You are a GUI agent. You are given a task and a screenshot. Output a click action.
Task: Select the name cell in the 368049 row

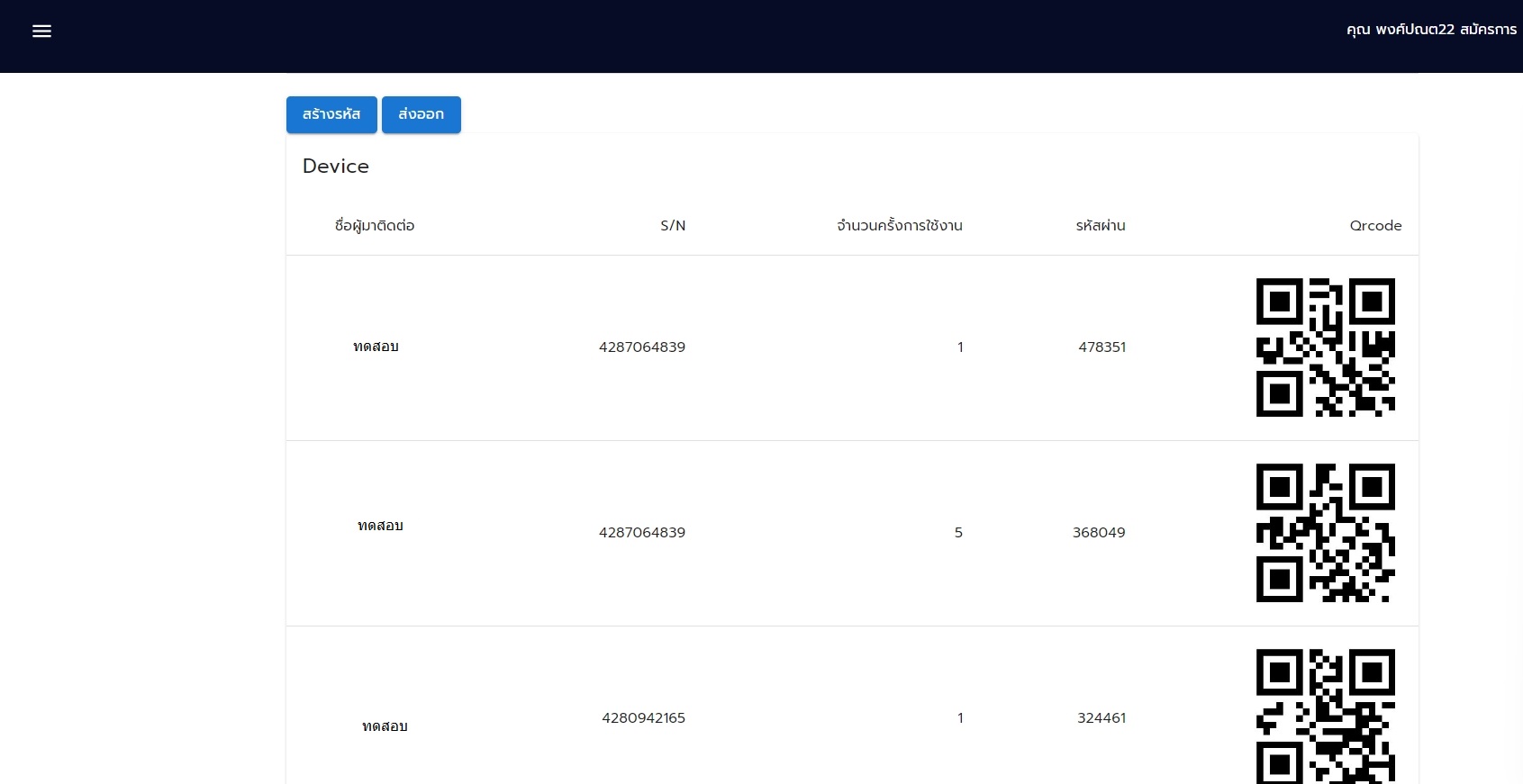[380, 526]
